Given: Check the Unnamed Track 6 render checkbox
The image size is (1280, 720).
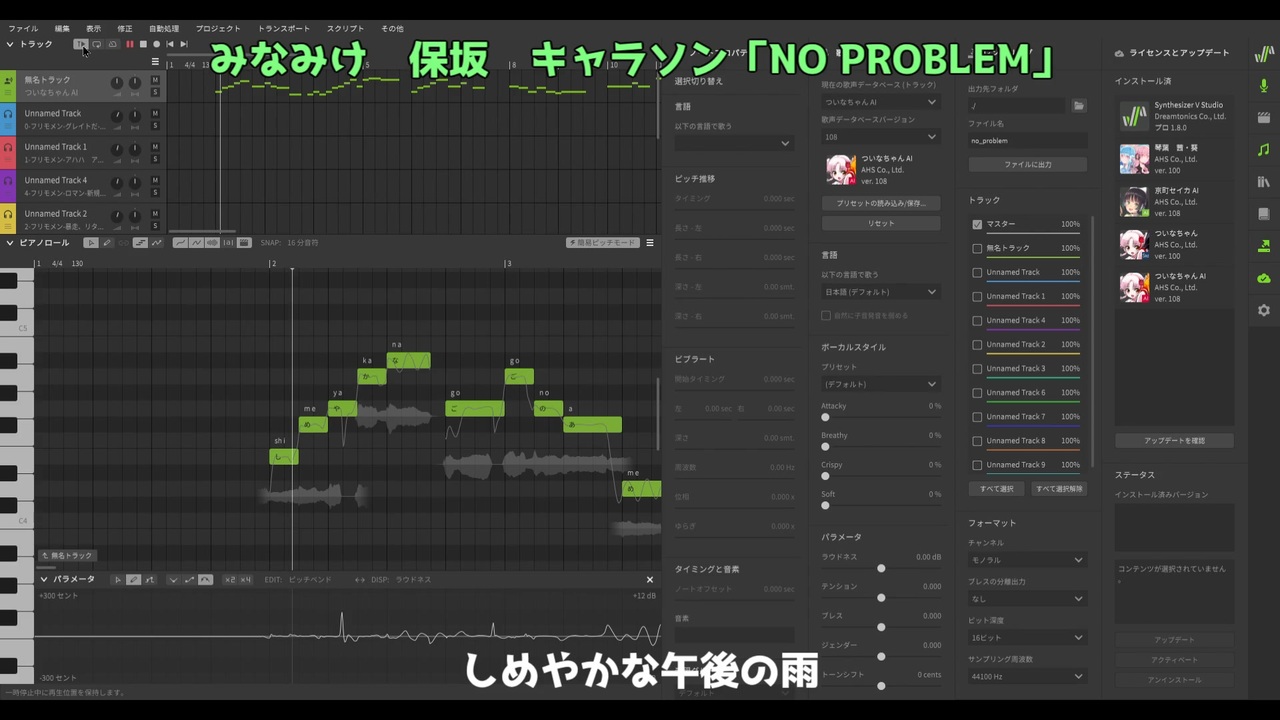Looking at the screenshot, I should 977,393.
